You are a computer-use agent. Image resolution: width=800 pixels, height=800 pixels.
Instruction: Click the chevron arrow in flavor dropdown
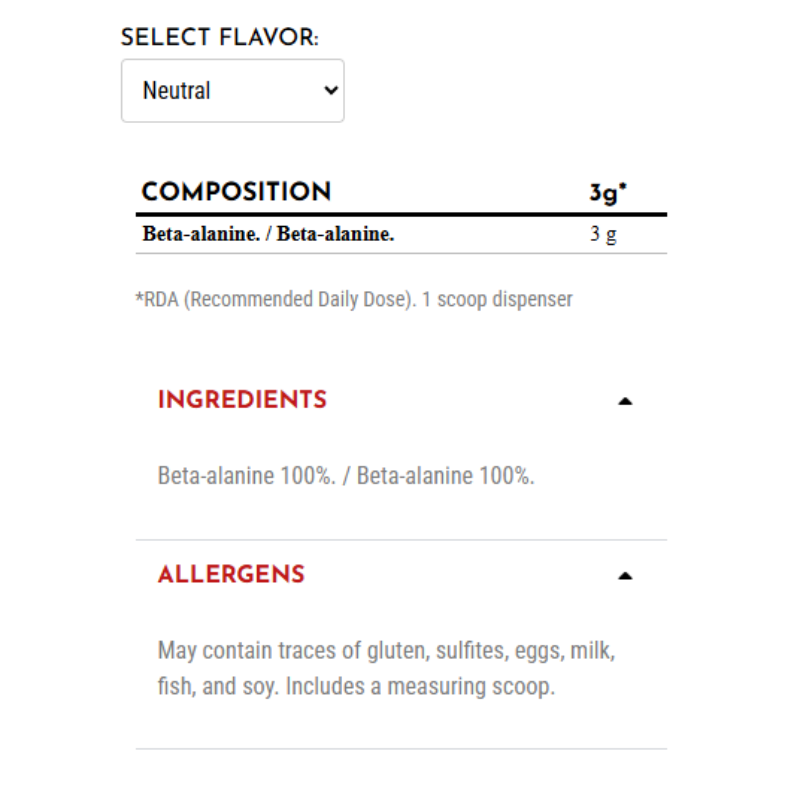click(x=331, y=91)
